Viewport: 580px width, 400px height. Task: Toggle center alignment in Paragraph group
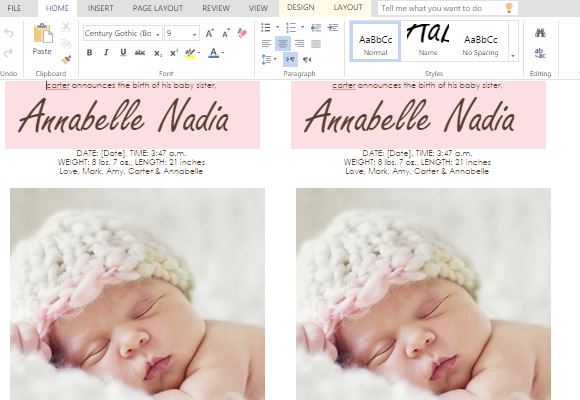pyautogui.click(x=283, y=44)
